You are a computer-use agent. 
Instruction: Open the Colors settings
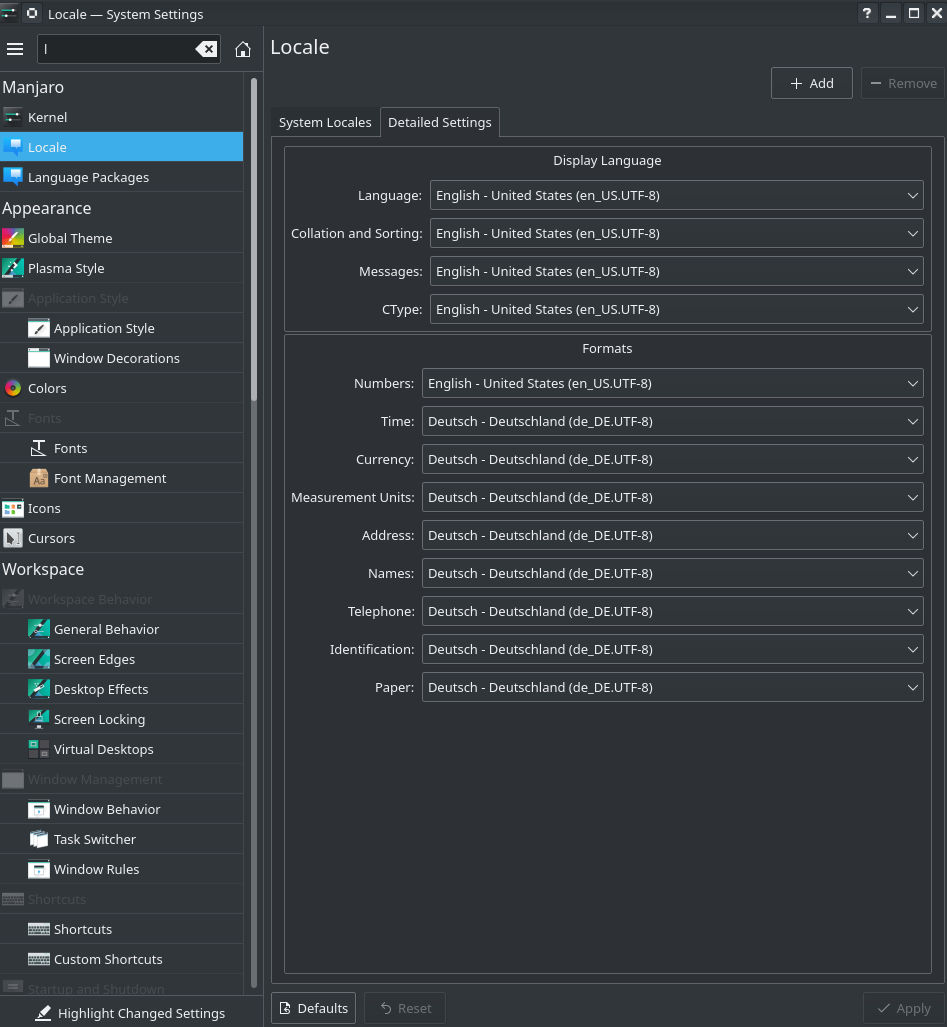(x=47, y=388)
